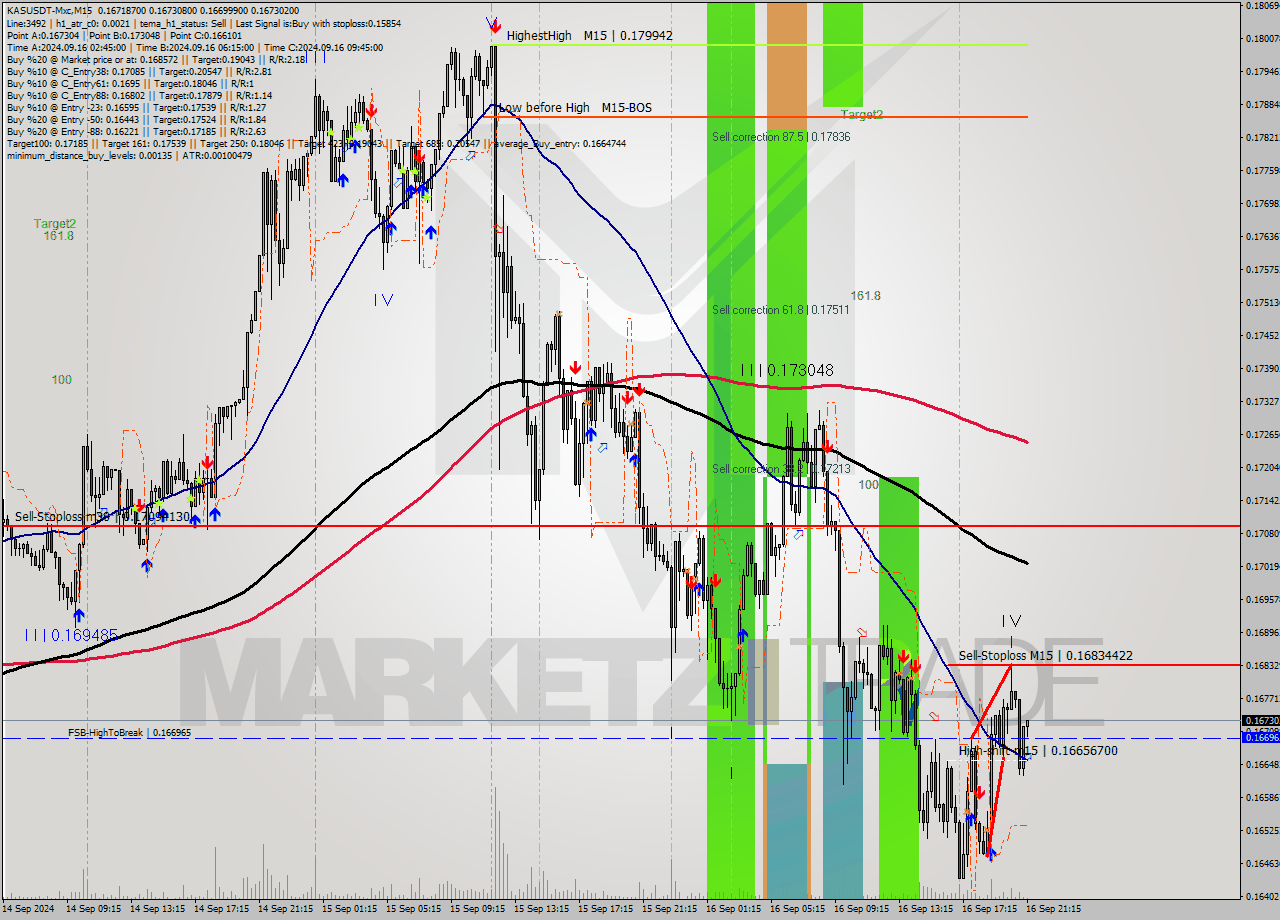Click the I I I | 0.173048 wave label
Viewport: 1280px width, 920px height.
[787, 370]
